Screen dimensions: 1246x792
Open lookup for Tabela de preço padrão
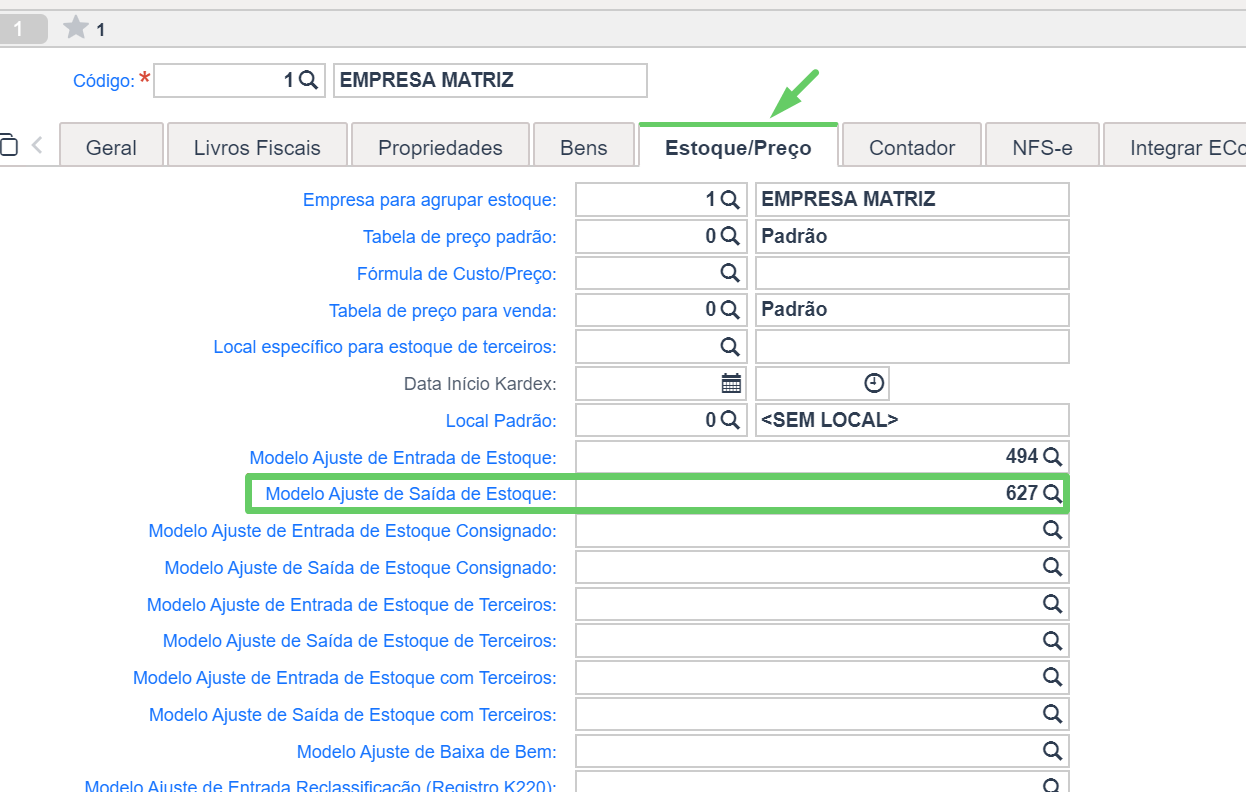pos(730,237)
